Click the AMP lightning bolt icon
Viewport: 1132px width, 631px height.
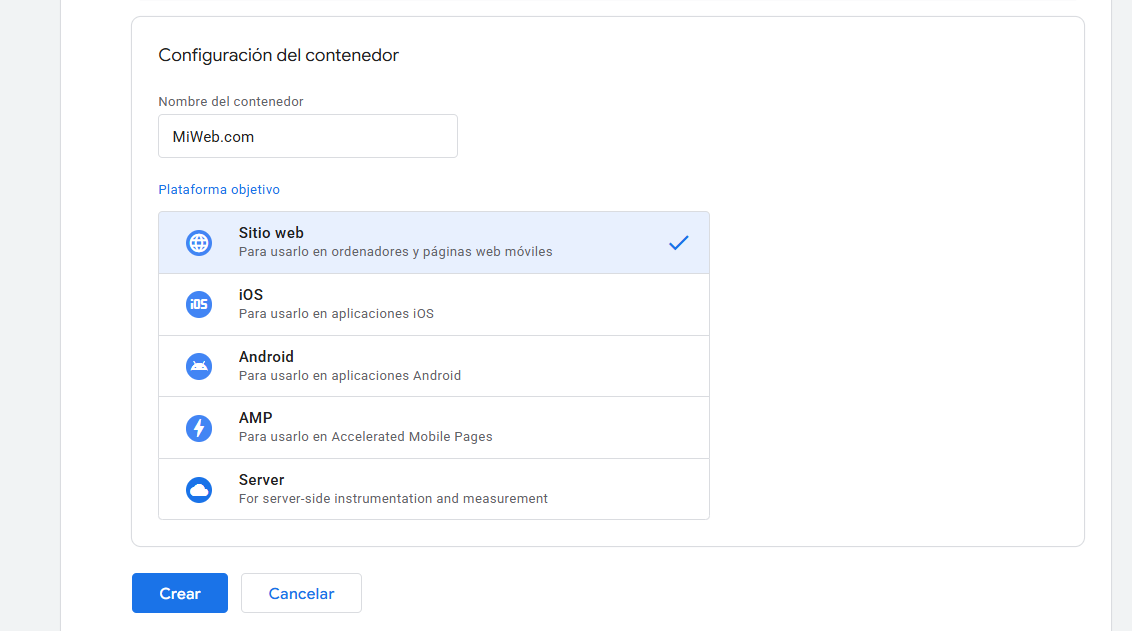click(199, 428)
